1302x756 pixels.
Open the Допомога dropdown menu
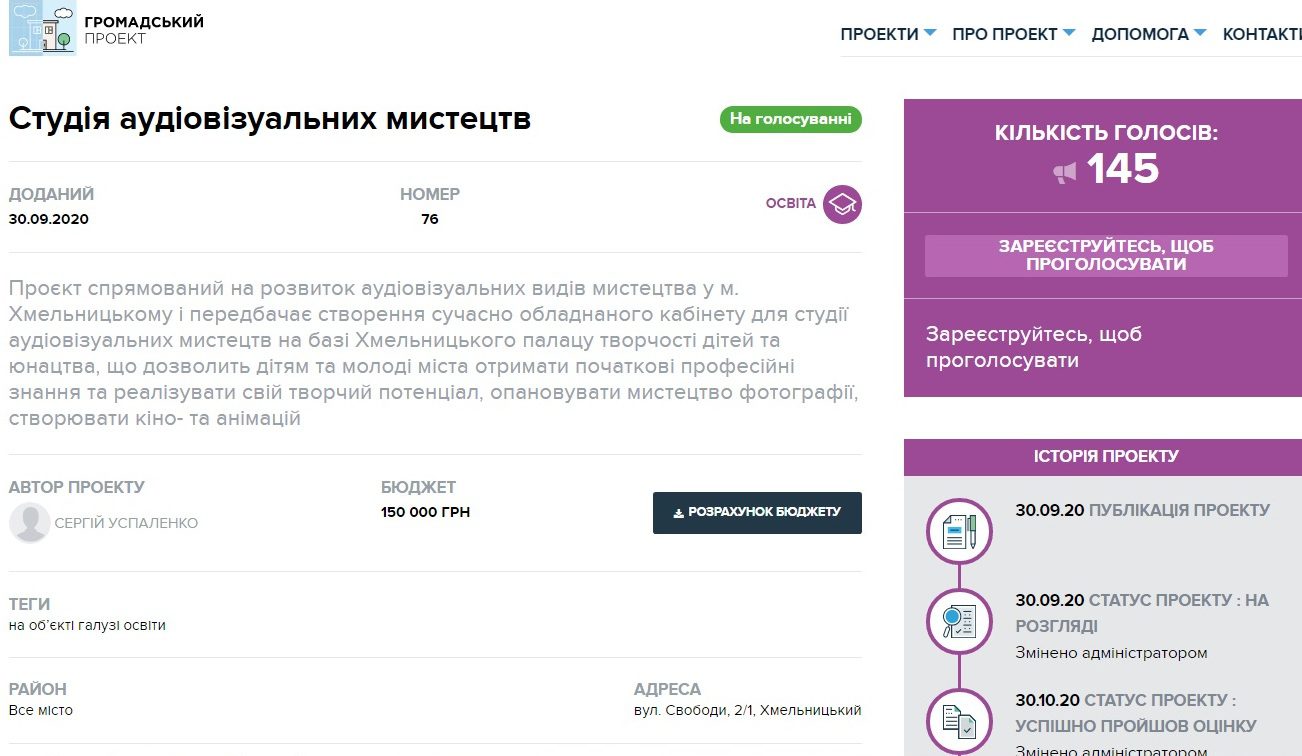(x=1148, y=34)
